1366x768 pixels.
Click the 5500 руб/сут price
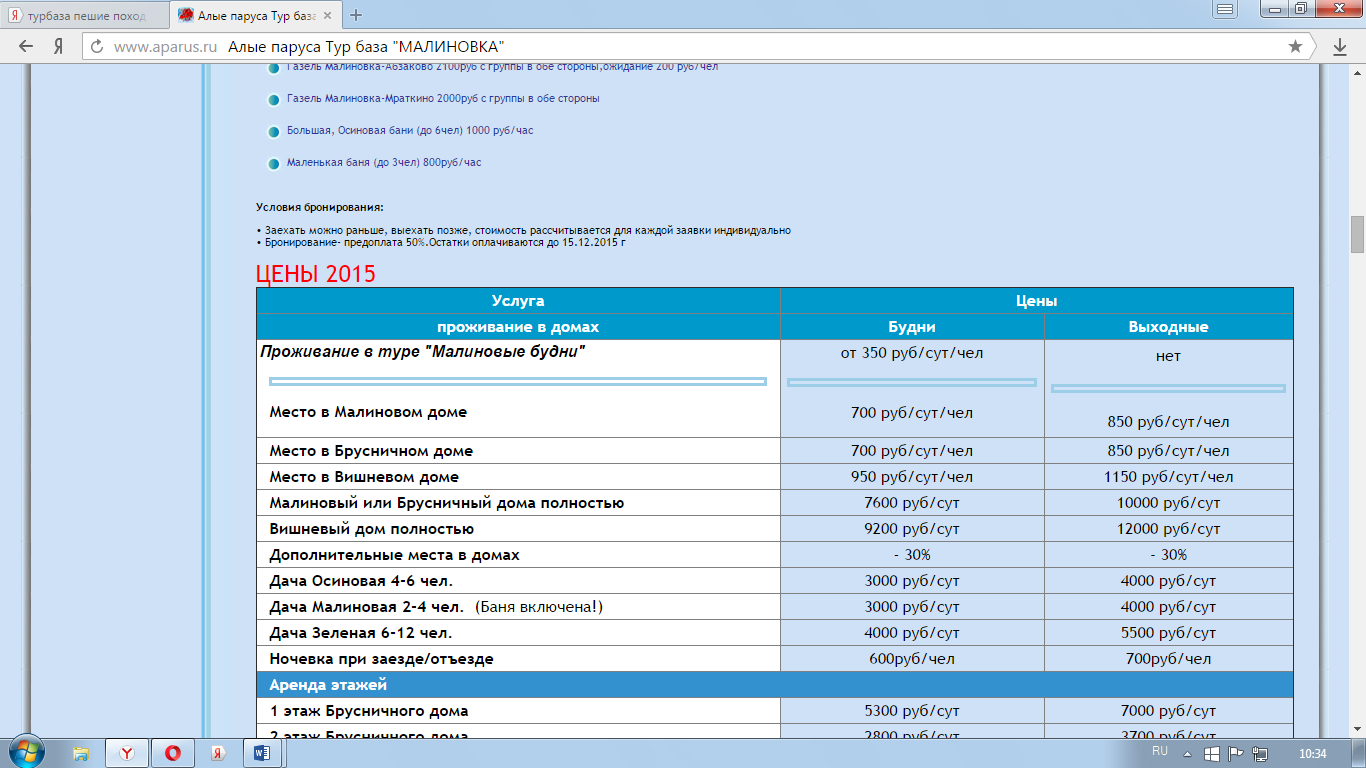pos(1168,633)
